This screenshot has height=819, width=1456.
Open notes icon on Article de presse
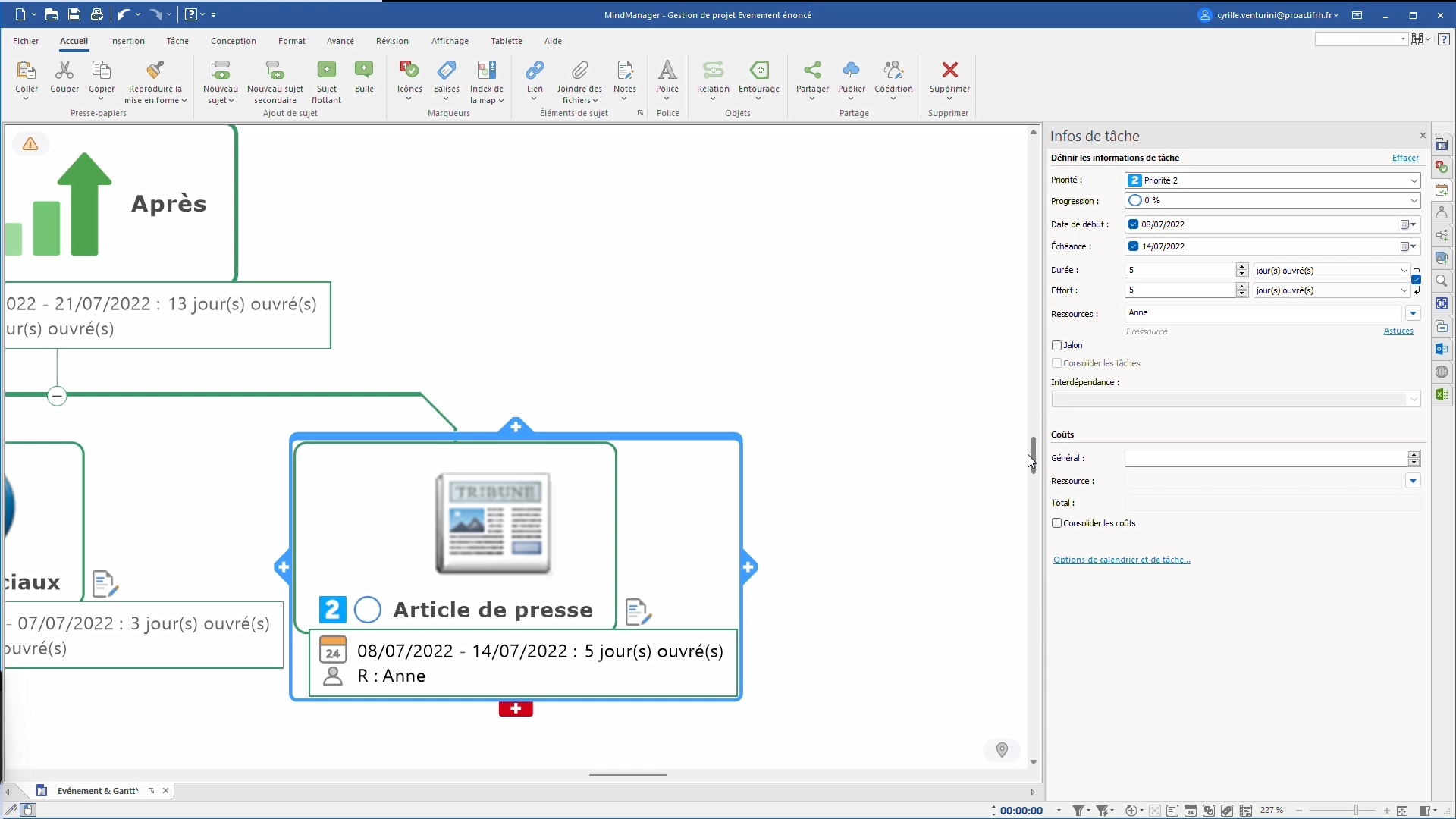638,612
